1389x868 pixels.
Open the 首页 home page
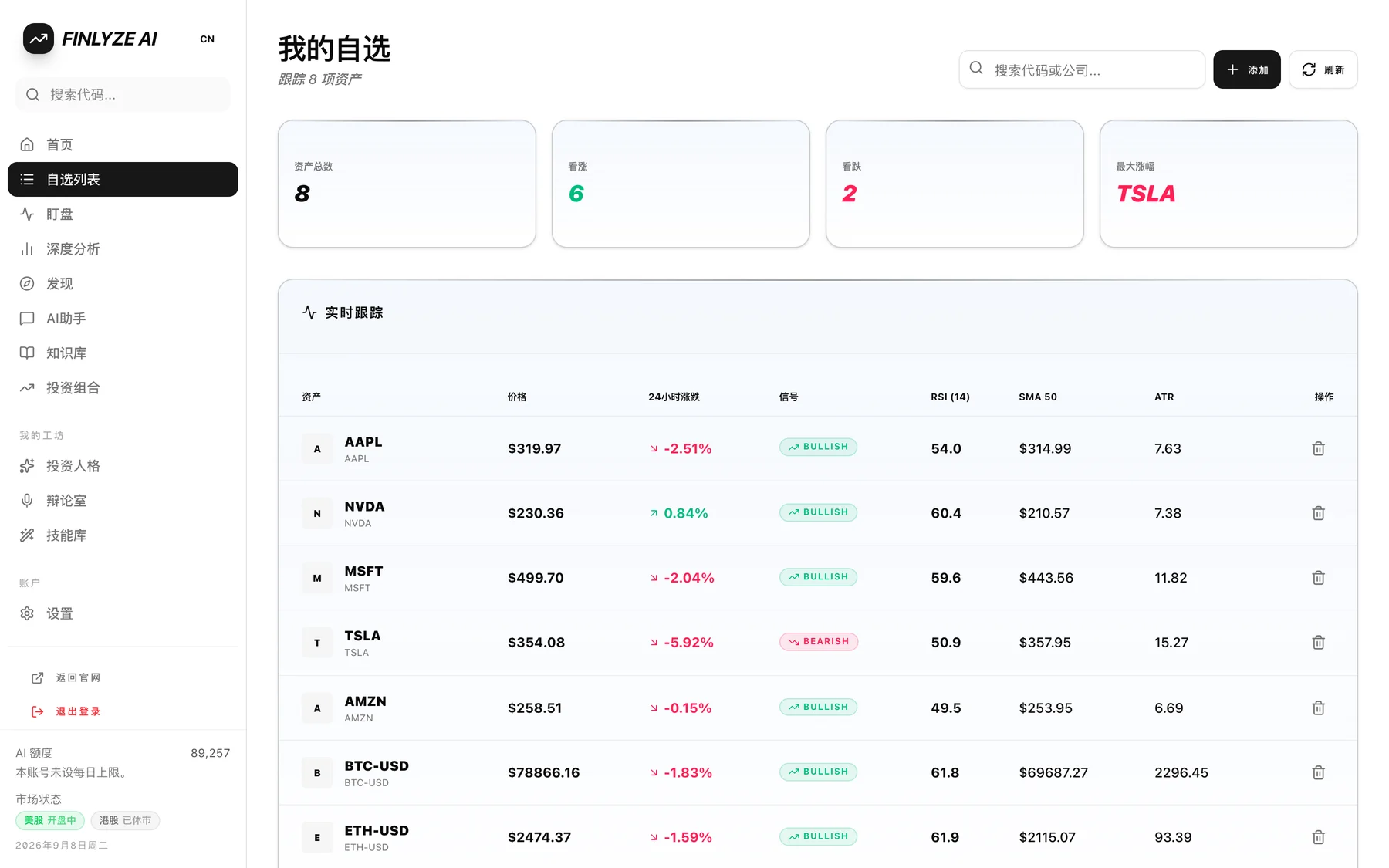coord(123,144)
